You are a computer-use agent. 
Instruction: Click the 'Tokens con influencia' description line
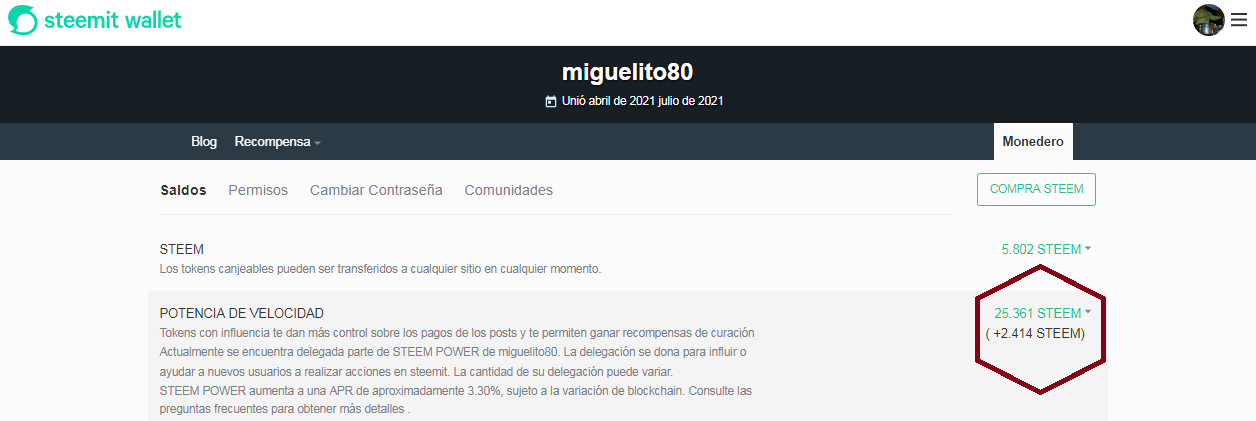pos(457,332)
